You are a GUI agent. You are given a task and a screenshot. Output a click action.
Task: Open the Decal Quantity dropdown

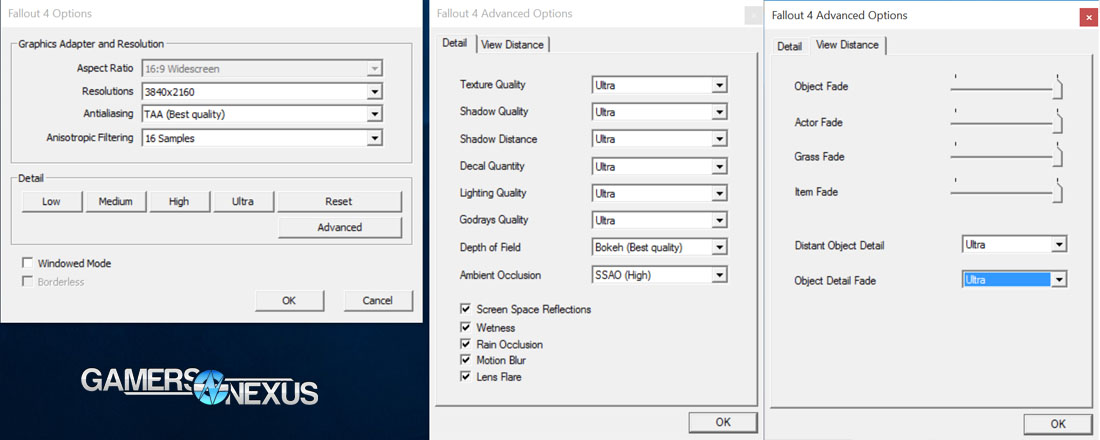tap(659, 167)
